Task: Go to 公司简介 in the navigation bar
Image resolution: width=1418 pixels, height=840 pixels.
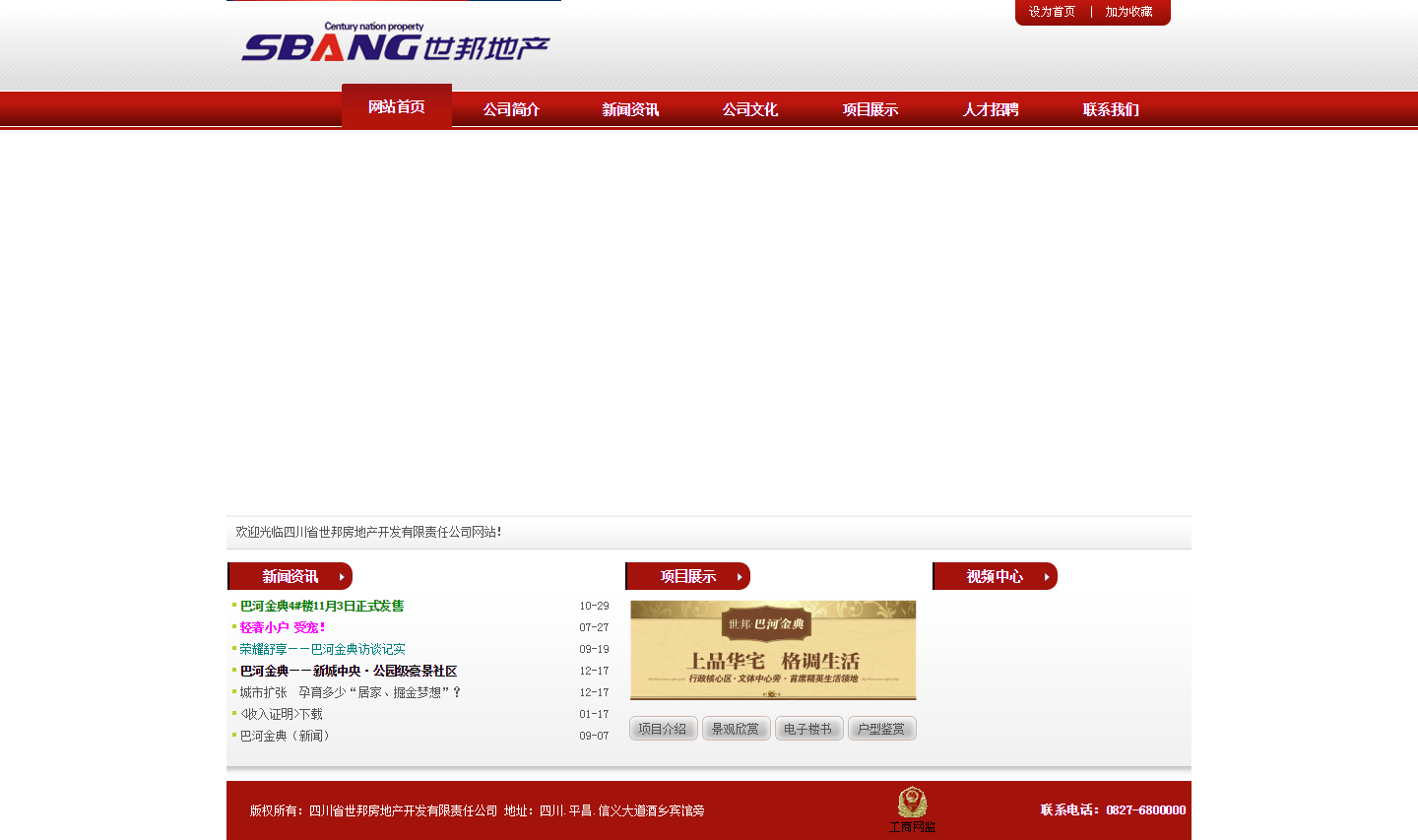Action: coord(511,109)
